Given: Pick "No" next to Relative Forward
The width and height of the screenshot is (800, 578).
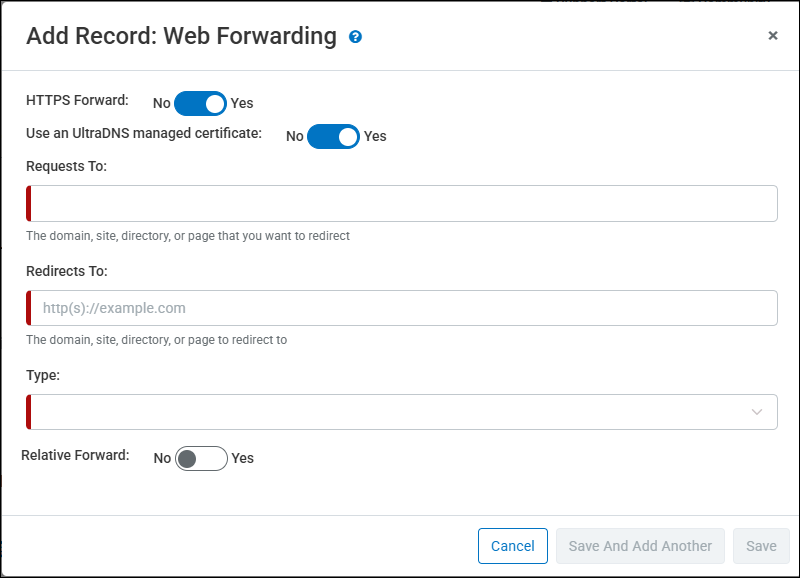Looking at the screenshot, I should click(x=162, y=458).
